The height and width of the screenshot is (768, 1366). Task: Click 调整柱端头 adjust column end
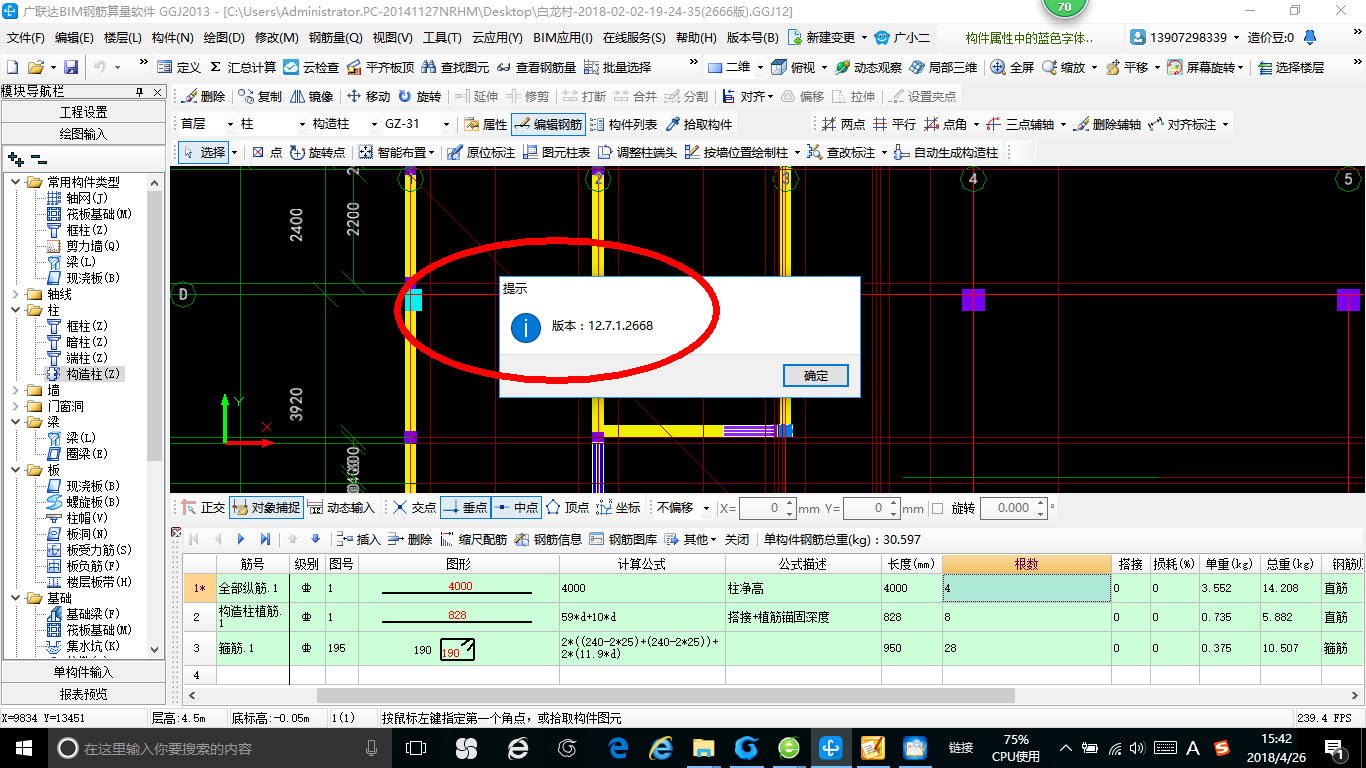pyautogui.click(x=636, y=153)
